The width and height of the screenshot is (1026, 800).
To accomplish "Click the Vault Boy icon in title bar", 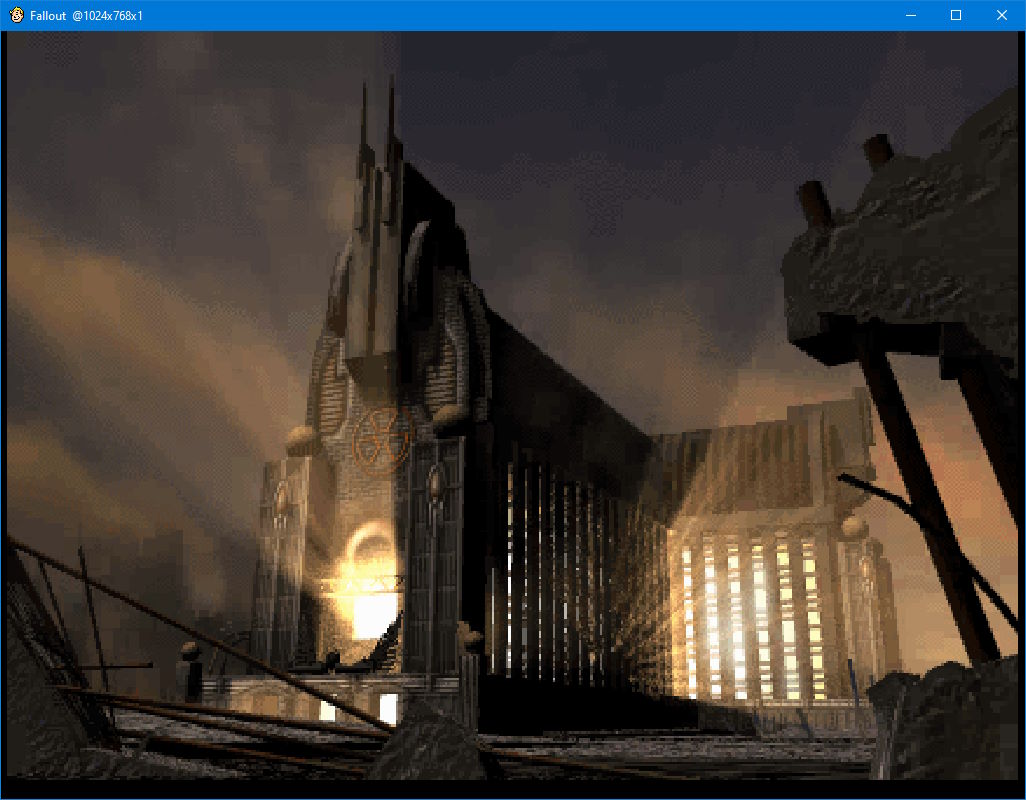I will pyautogui.click(x=16, y=15).
